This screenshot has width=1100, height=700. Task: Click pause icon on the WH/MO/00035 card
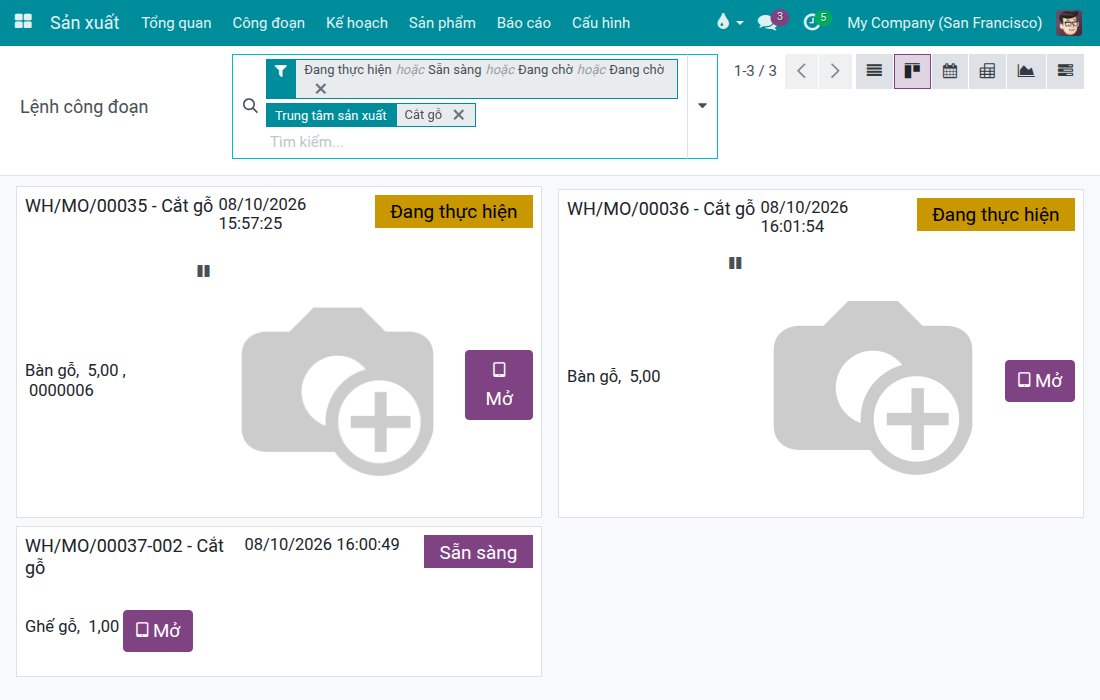(x=203, y=271)
